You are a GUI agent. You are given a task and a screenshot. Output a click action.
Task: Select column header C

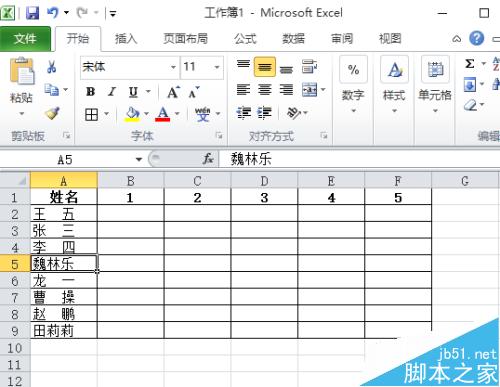pos(197,181)
